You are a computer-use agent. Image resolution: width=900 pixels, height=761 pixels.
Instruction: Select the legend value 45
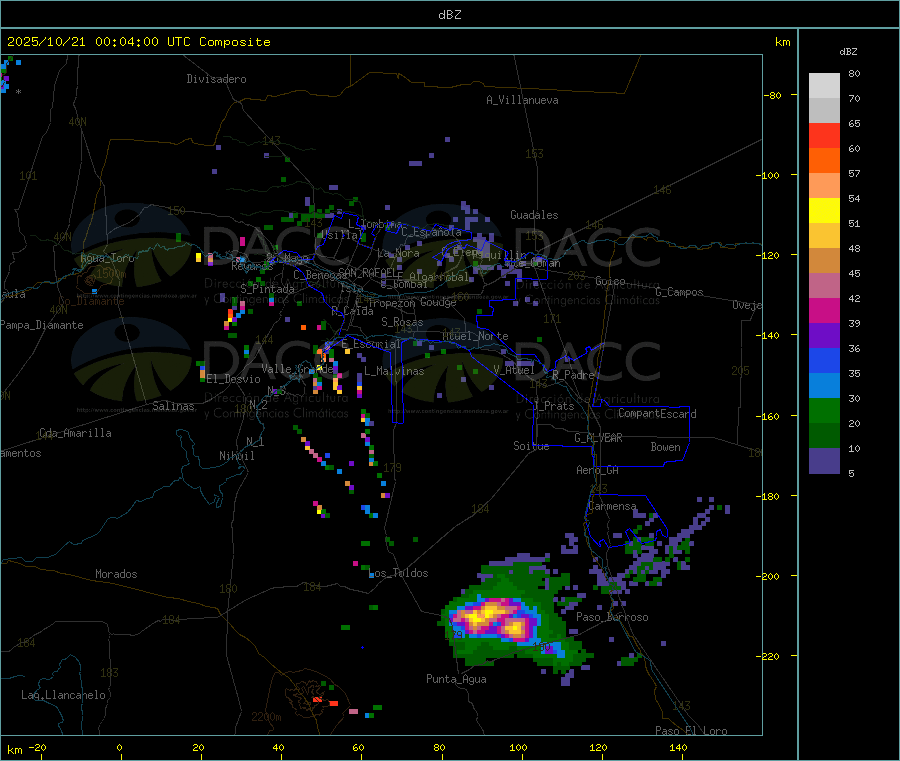[854, 273]
